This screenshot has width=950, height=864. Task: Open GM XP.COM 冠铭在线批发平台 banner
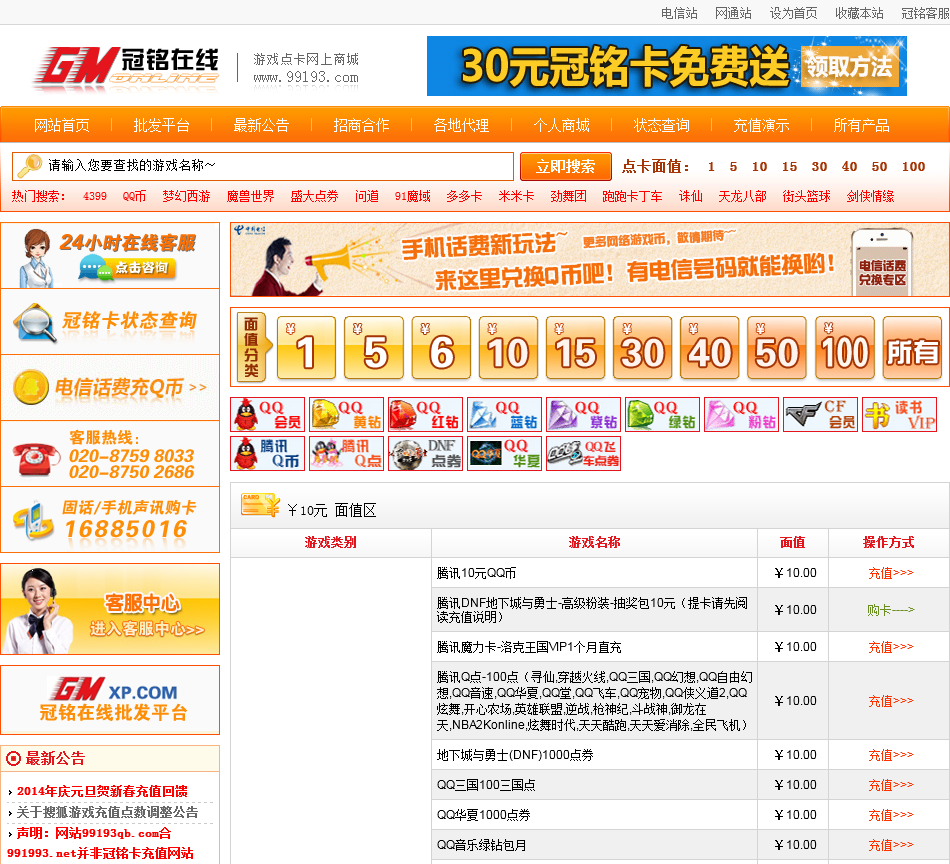[110, 700]
